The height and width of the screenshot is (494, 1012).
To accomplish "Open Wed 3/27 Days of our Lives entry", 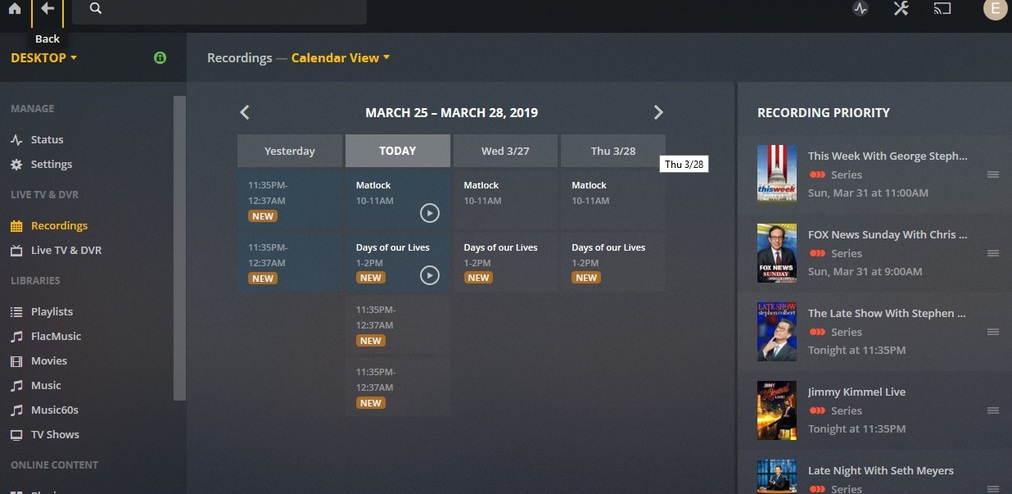I will [505, 262].
